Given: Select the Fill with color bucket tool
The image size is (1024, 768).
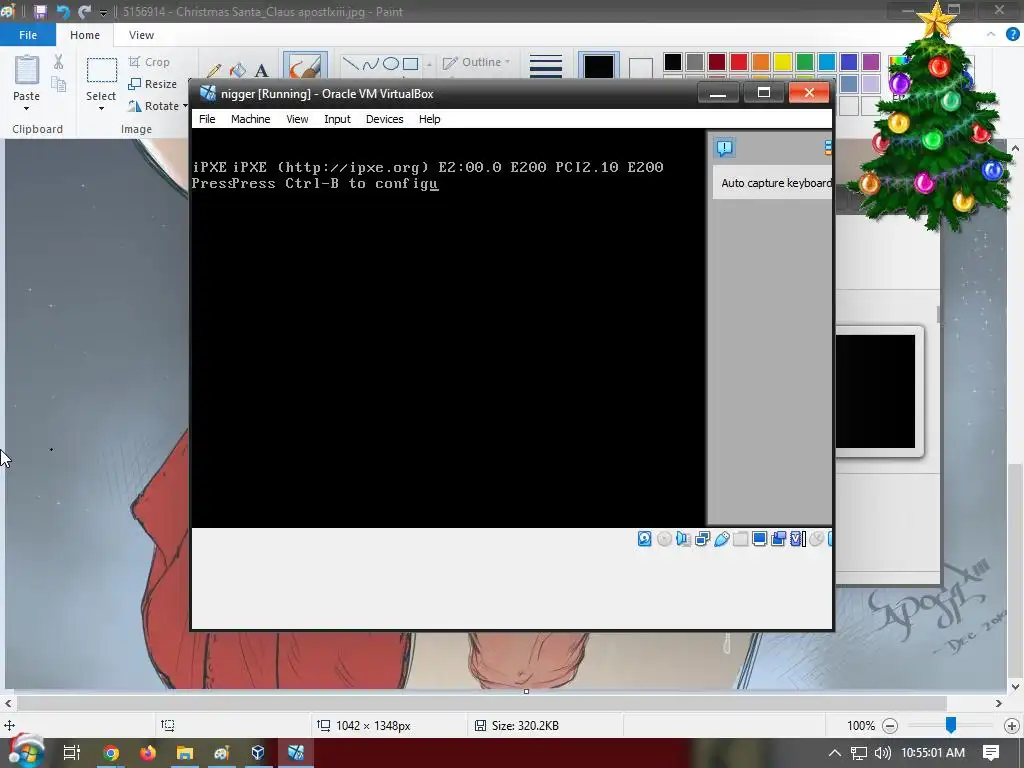Looking at the screenshot, I should [x=238, y=70].
